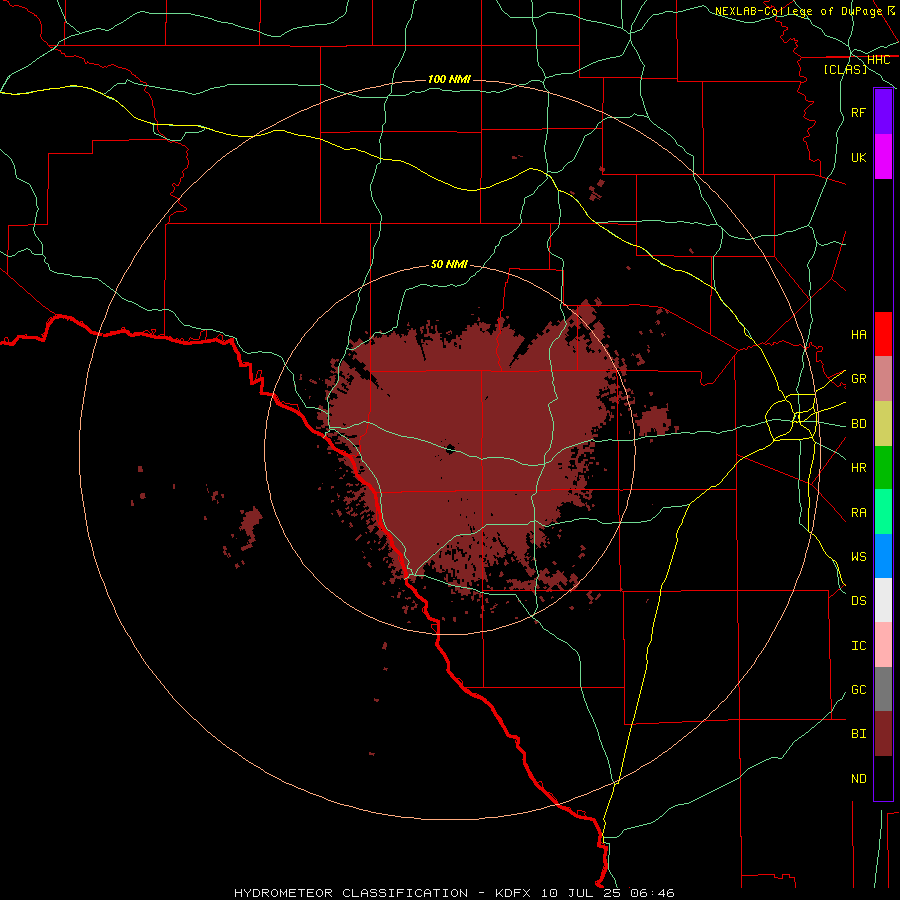Click the GC gray legend swatch
The height and width of the screenshot is (900, 900).
click(x=883, y=689)
